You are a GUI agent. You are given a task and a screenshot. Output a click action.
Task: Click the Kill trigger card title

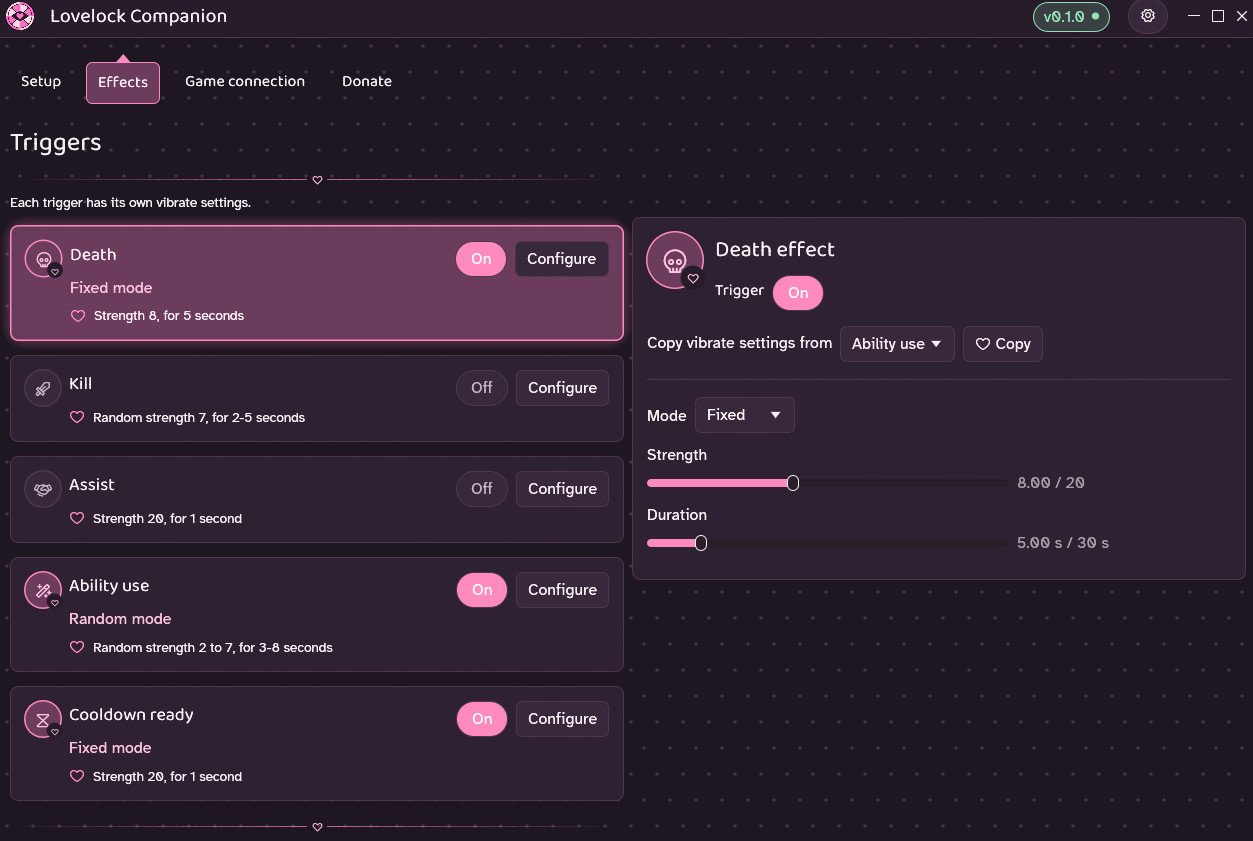(81, 384)
